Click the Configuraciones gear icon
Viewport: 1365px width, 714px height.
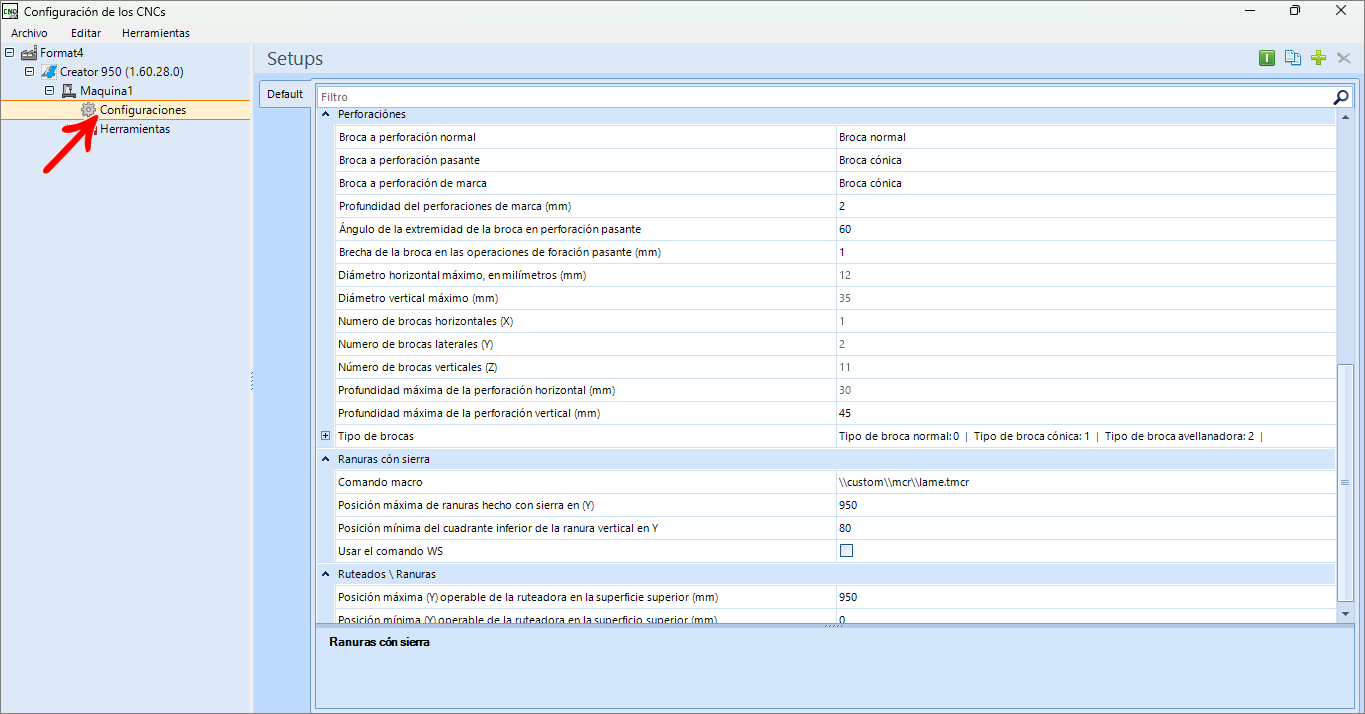pyautogui.click(x=89, y=110)
